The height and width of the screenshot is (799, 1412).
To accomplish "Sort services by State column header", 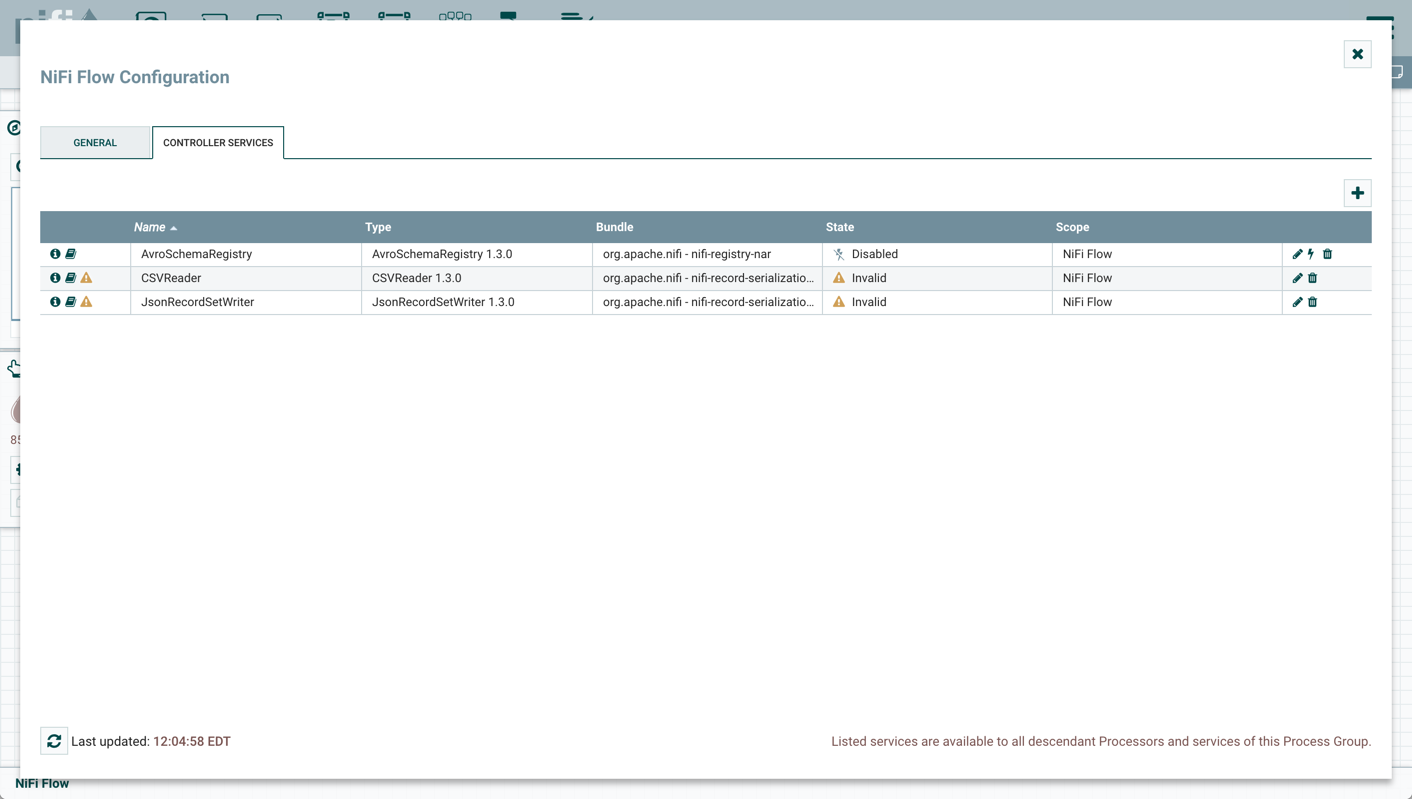I will coord(840,227).
